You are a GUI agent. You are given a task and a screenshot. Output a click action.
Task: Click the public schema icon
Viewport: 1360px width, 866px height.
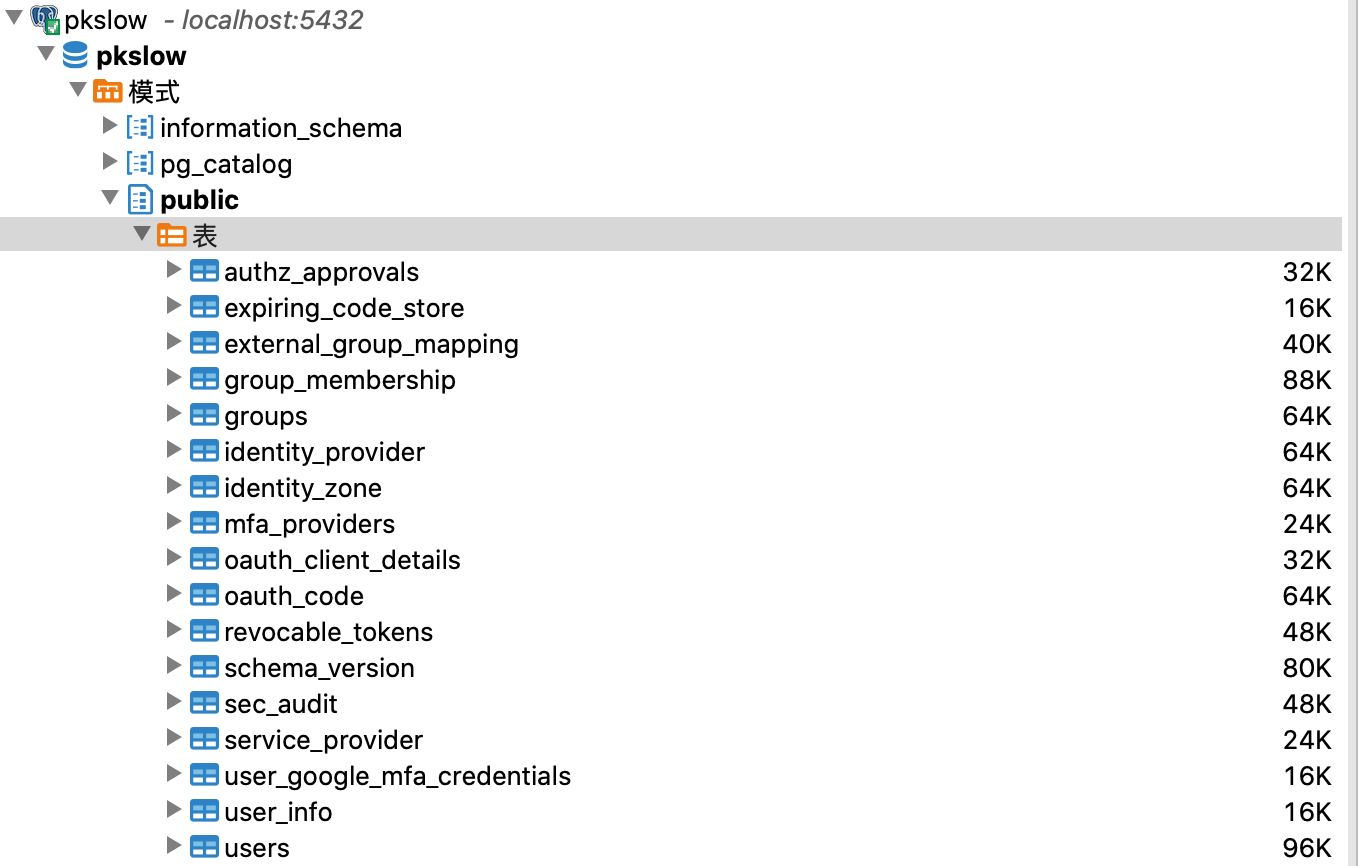140,200
